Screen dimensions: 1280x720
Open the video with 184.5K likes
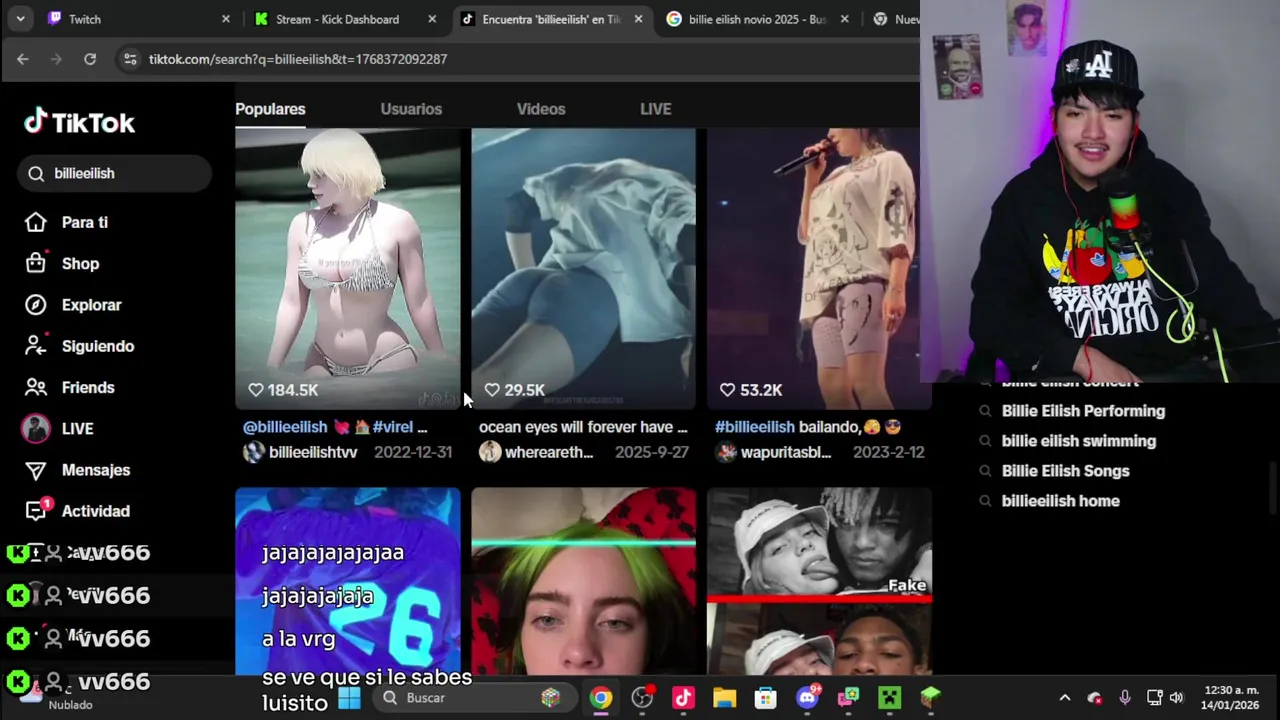click(347, 268)
